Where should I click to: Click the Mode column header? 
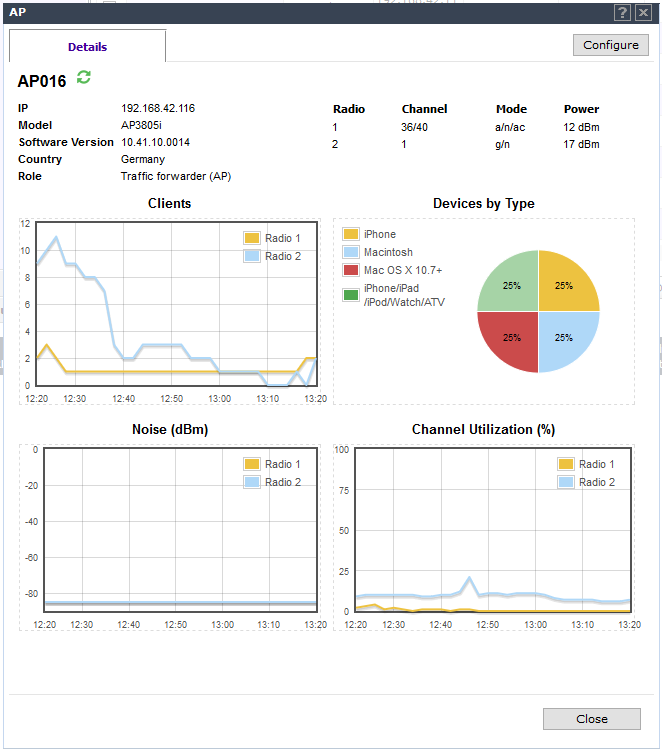click(x=511, y=109)
